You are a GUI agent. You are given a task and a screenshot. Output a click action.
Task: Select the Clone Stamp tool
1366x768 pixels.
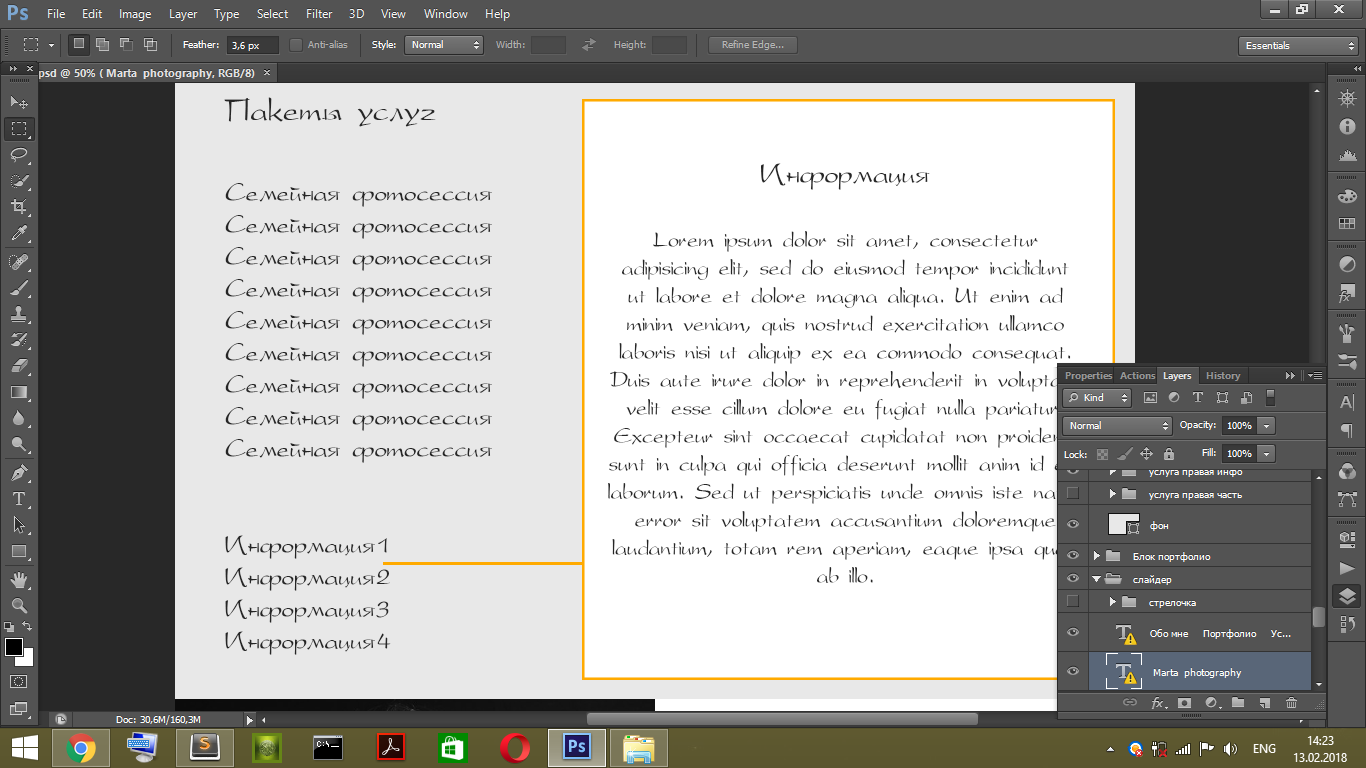[19, 314]
